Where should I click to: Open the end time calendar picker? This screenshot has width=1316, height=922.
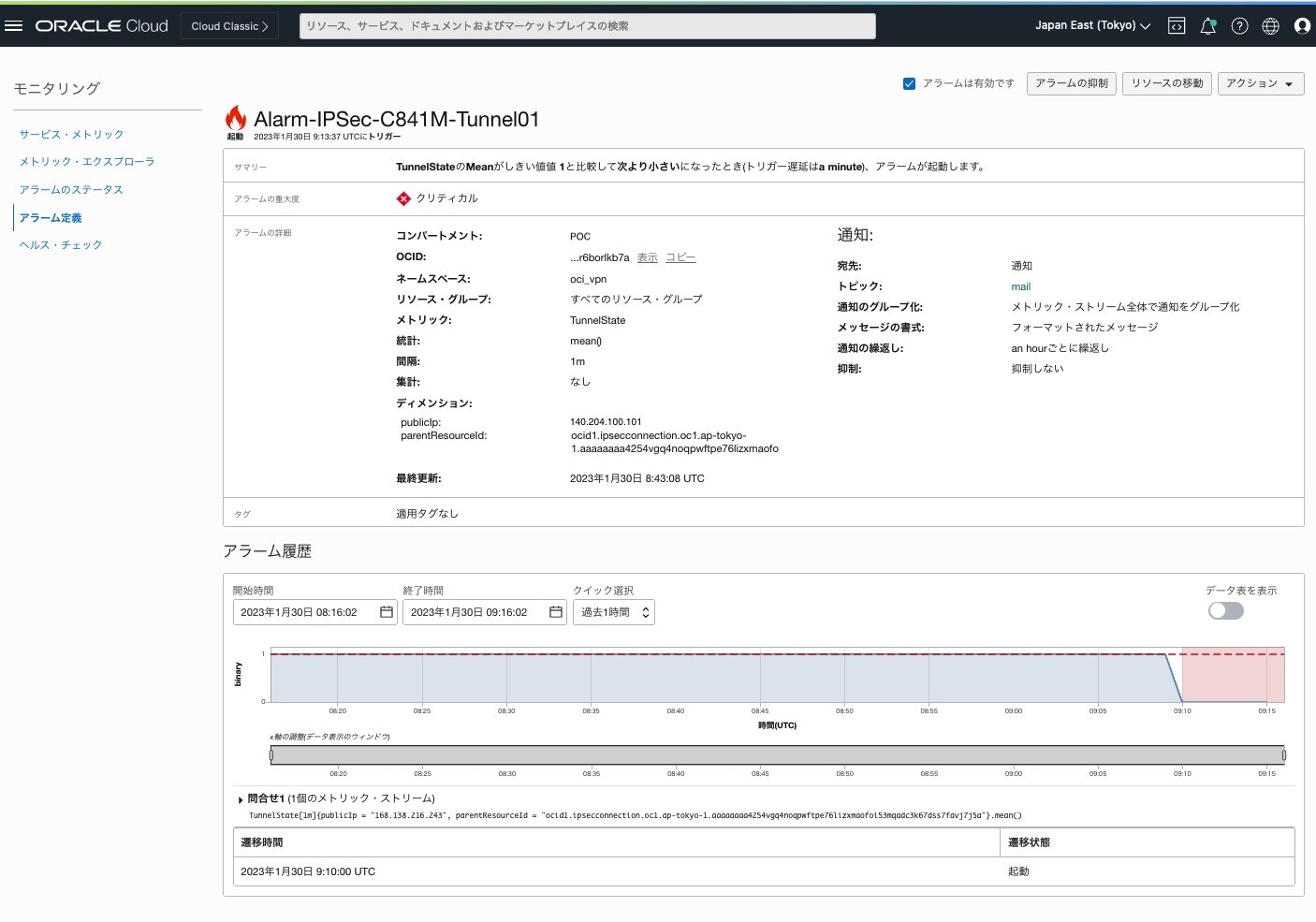pyautogui.click(x=556, y=612)
